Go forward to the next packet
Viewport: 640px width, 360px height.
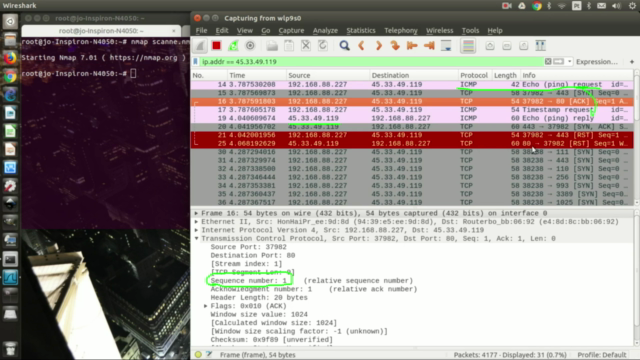[378, 46]
